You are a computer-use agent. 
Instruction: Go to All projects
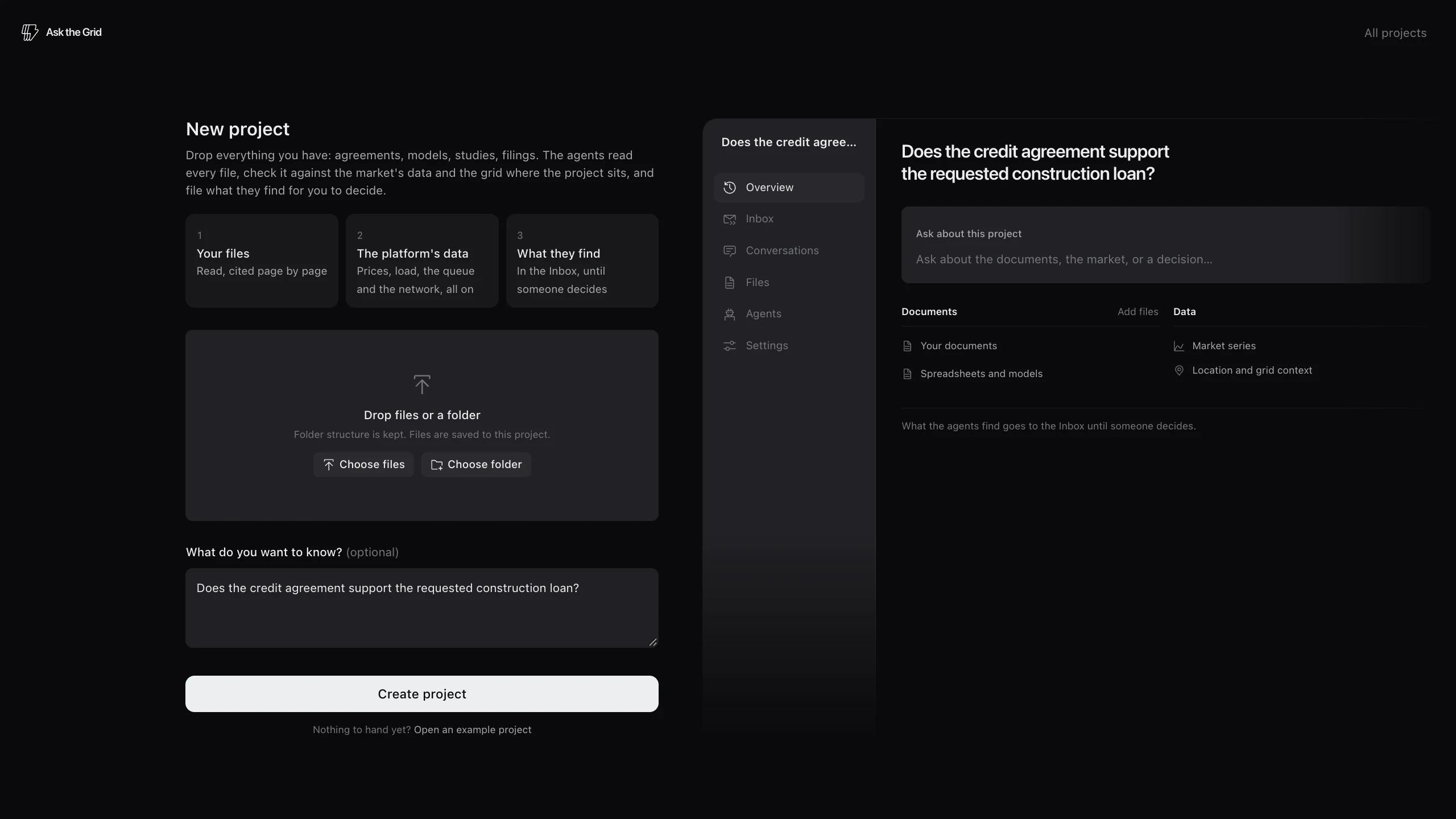click(1395, 33)
